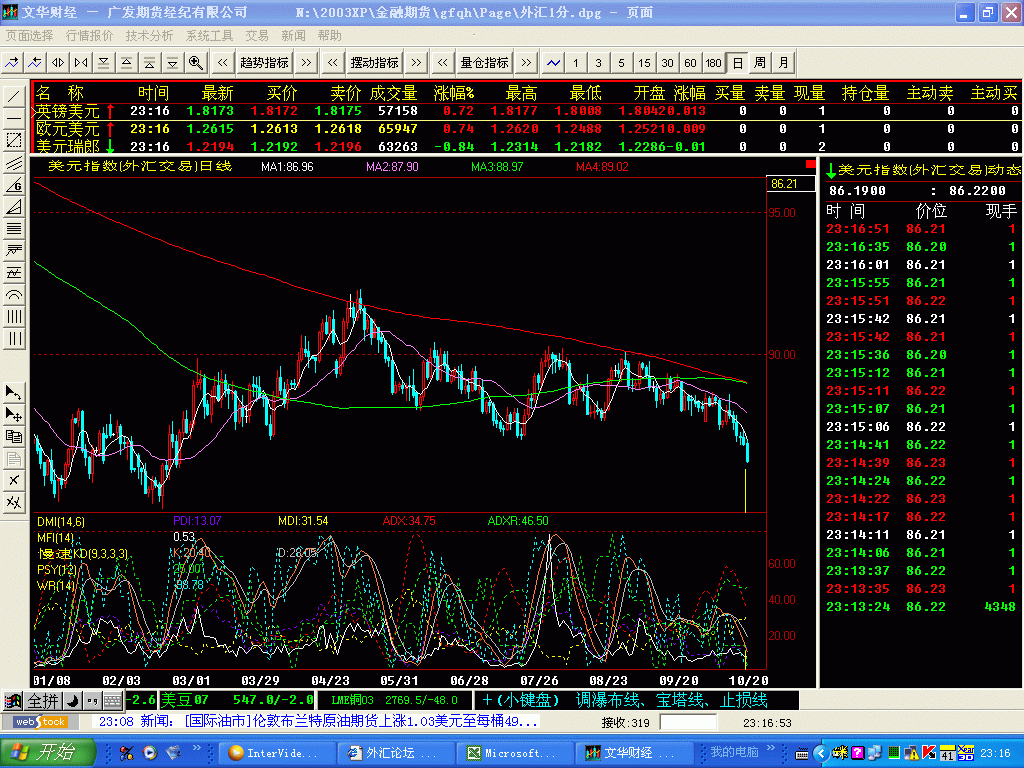Toggle the 5-minute period button

click(x=621, y=63)
